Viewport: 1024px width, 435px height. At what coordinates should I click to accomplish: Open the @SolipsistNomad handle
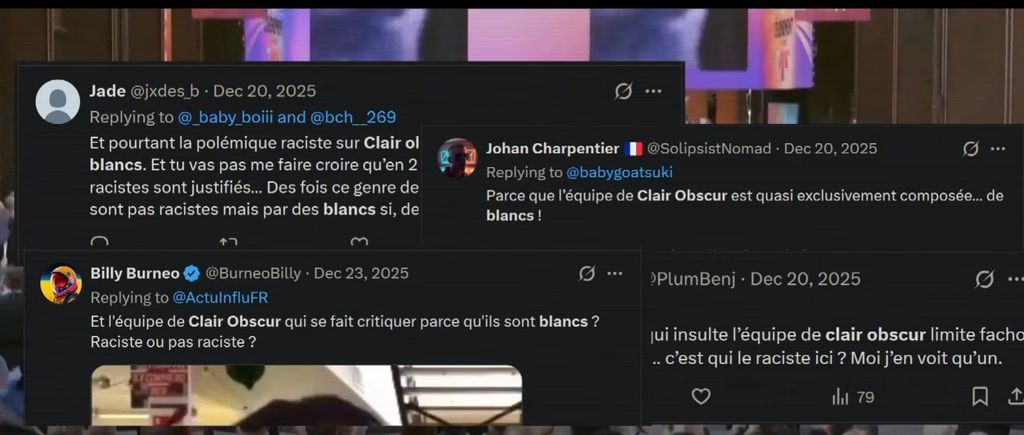pos(709,149)
